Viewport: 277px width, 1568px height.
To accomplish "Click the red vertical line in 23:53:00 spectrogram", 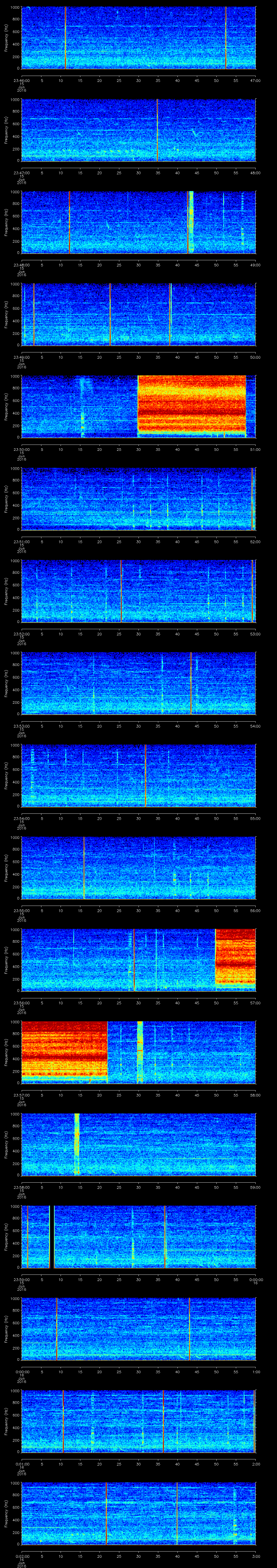I will [x=191, y=683].
